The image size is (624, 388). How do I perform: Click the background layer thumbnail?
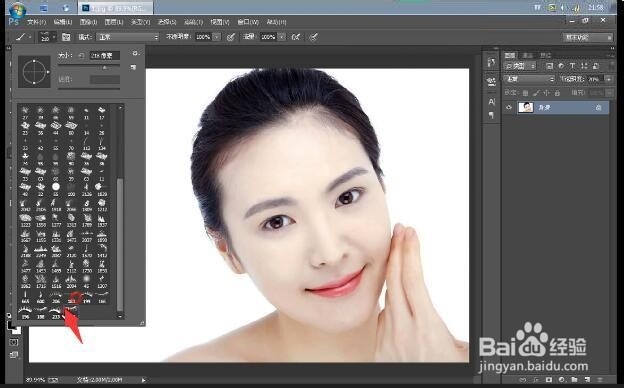[x=525, y=107]
